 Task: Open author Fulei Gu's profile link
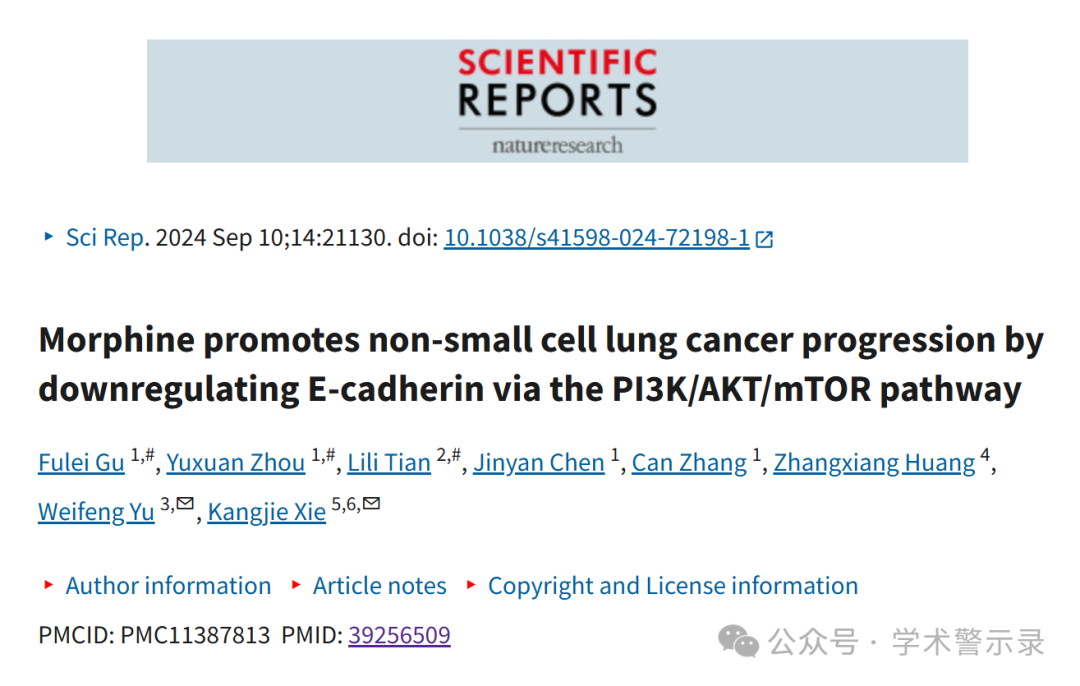click(x=81, y=463)
